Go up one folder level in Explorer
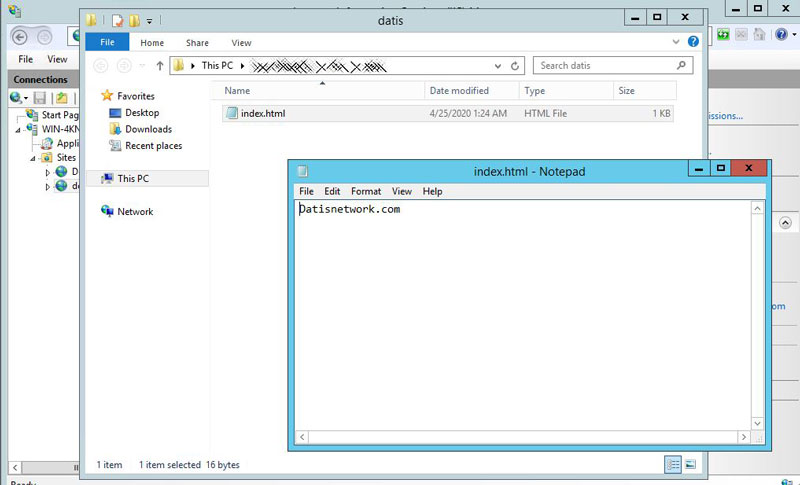Image resolution: width=800 pixels, height=485 pixels. pos(160,66)
